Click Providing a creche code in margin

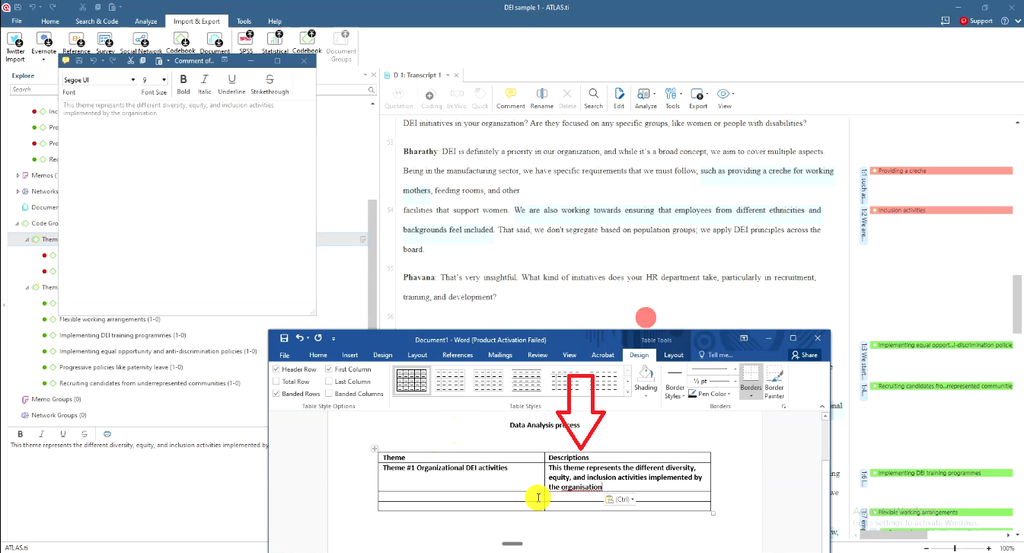942,171
